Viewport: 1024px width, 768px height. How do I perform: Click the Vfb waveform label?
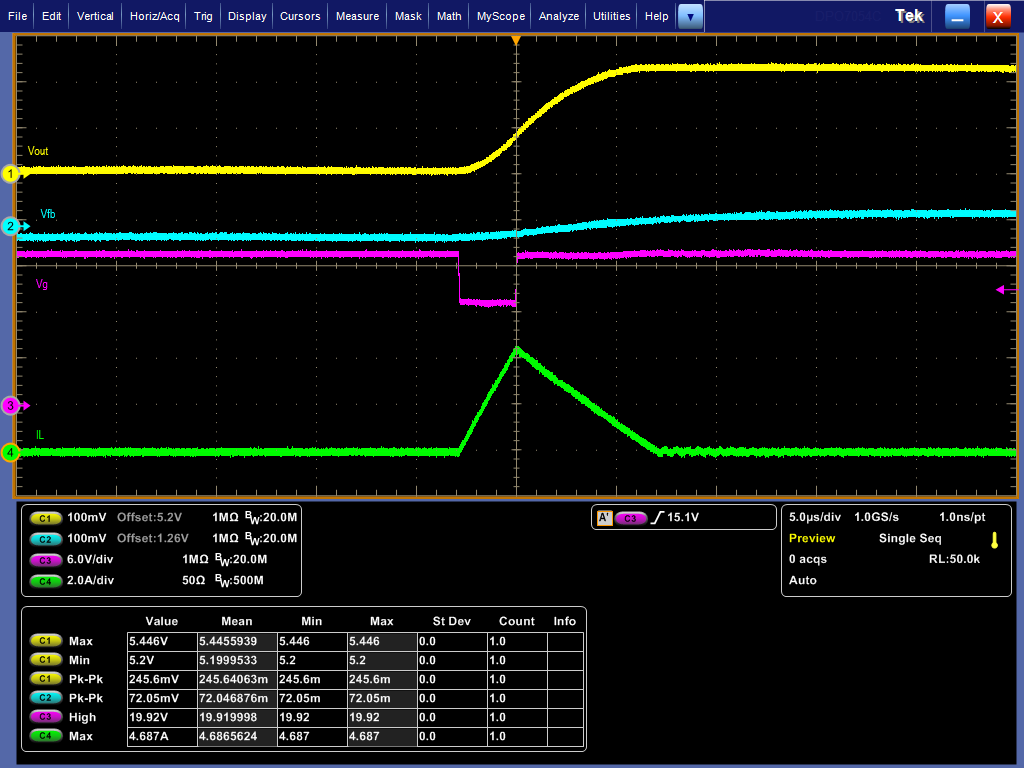(x=48, y=214)
